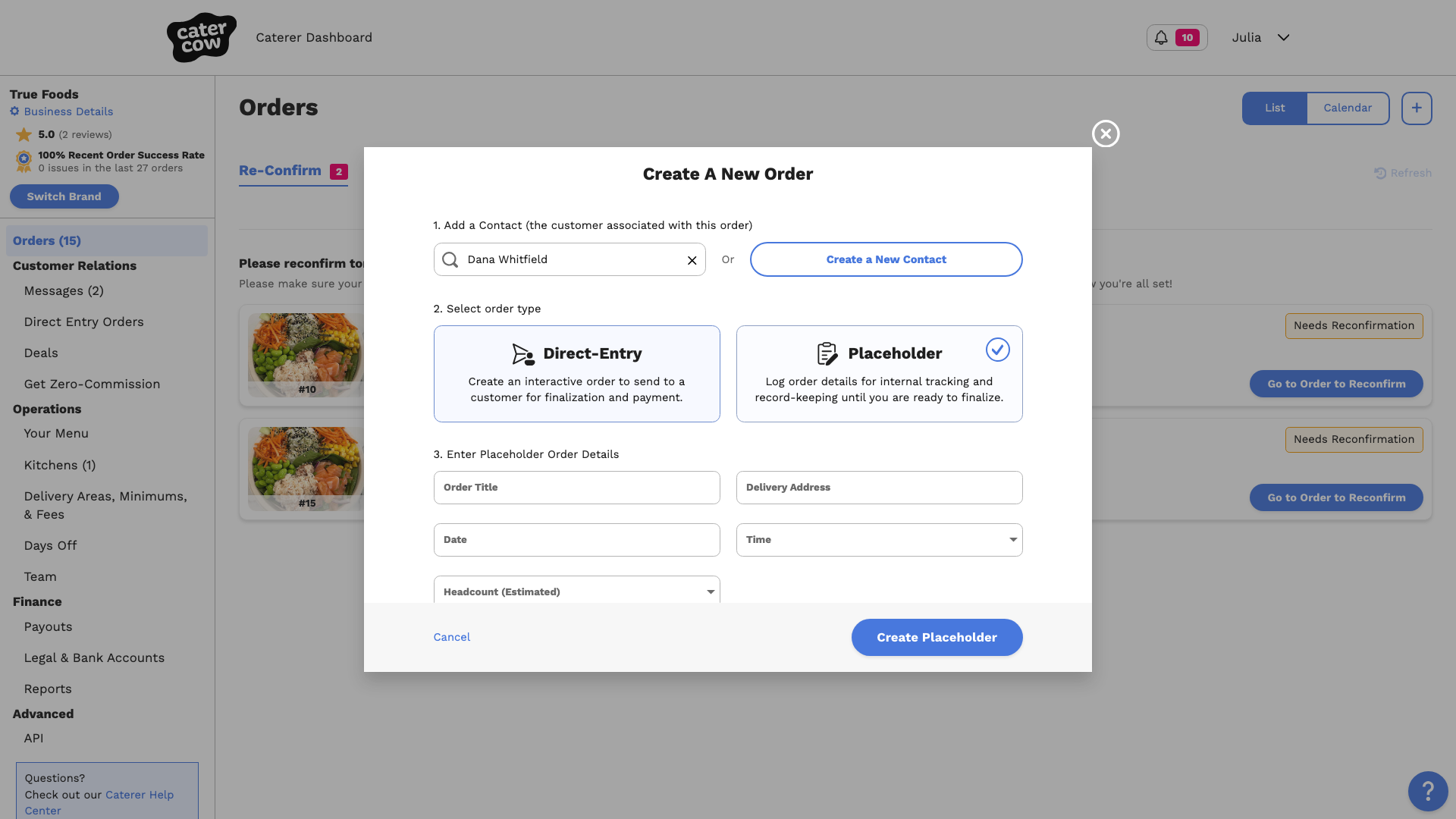Close the Create A New Order dialog
The width and height of the screenshot is (1456, 819).
[x=1105, y=133]
